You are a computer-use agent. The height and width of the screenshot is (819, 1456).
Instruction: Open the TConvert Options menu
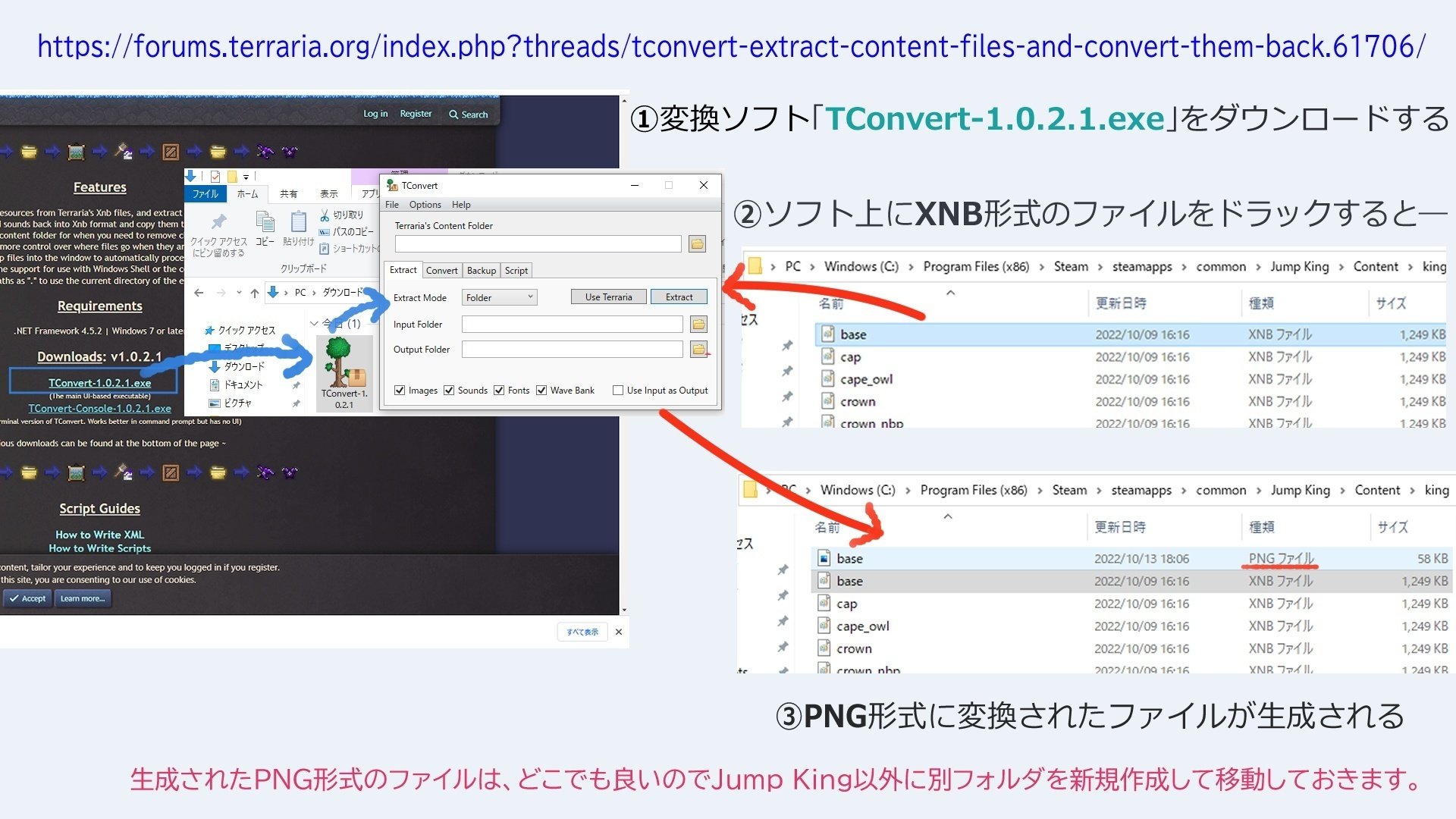[x=425, y=205]
